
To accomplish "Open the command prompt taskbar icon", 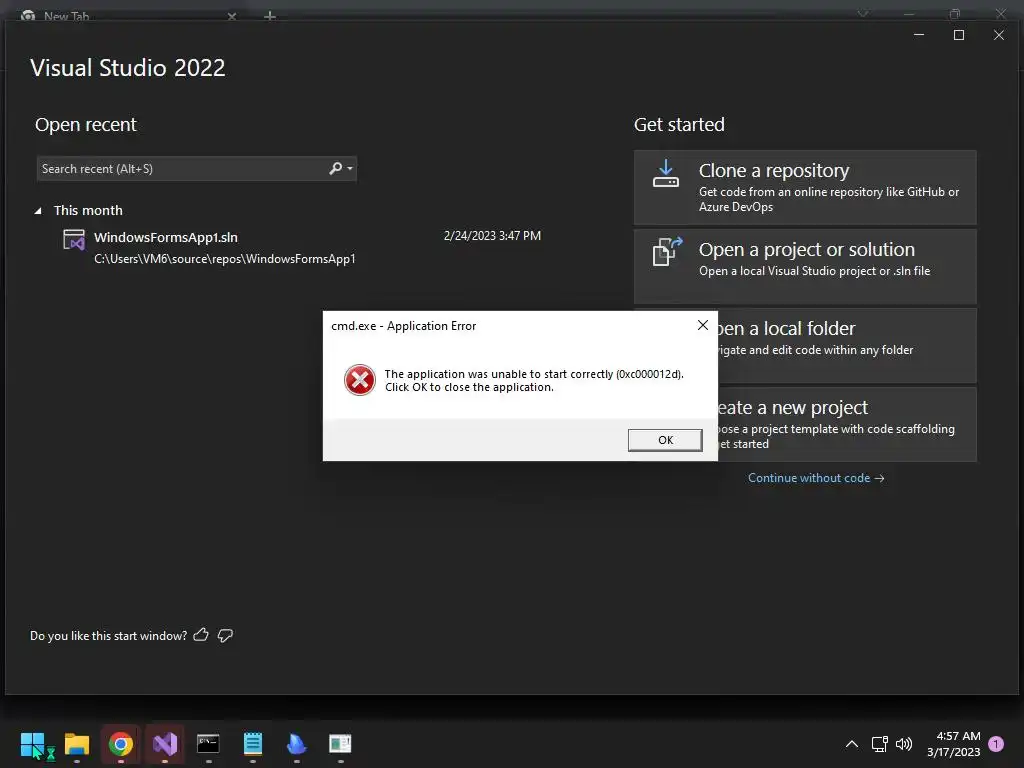I will pos(208,744).
